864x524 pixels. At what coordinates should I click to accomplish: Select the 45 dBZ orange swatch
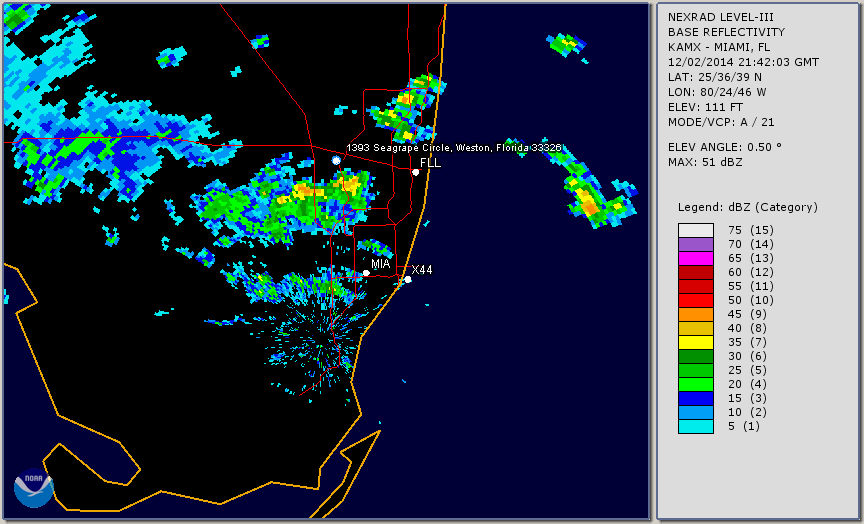696,315
